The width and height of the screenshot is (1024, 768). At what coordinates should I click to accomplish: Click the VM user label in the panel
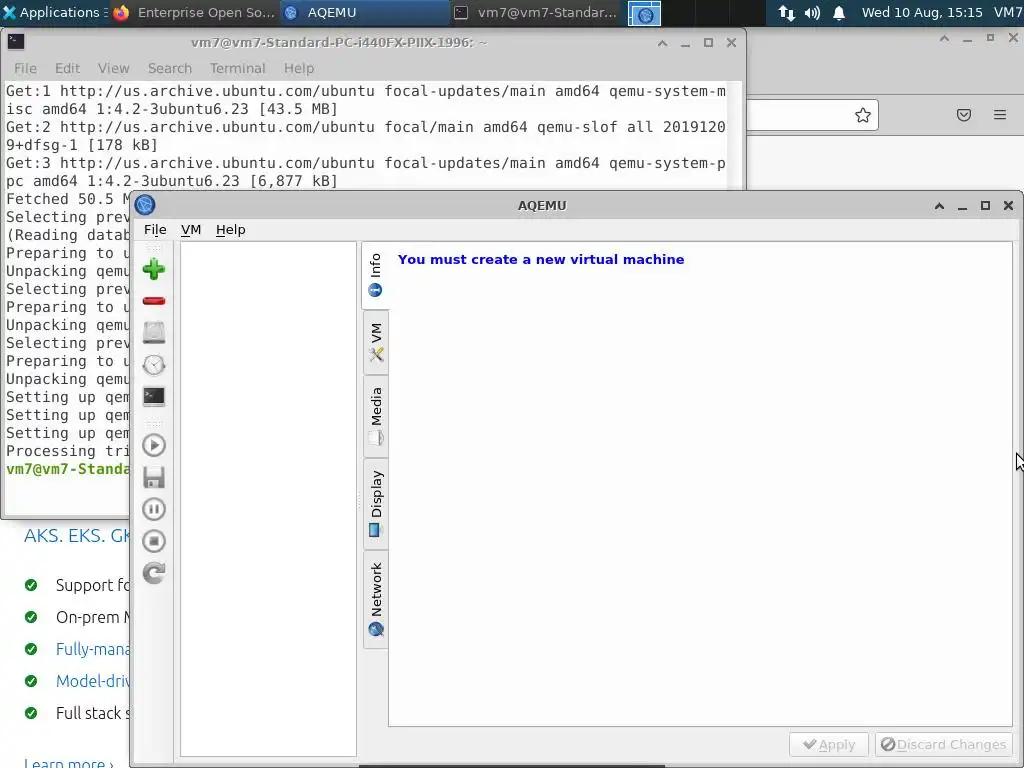[x=1008, y=12]
